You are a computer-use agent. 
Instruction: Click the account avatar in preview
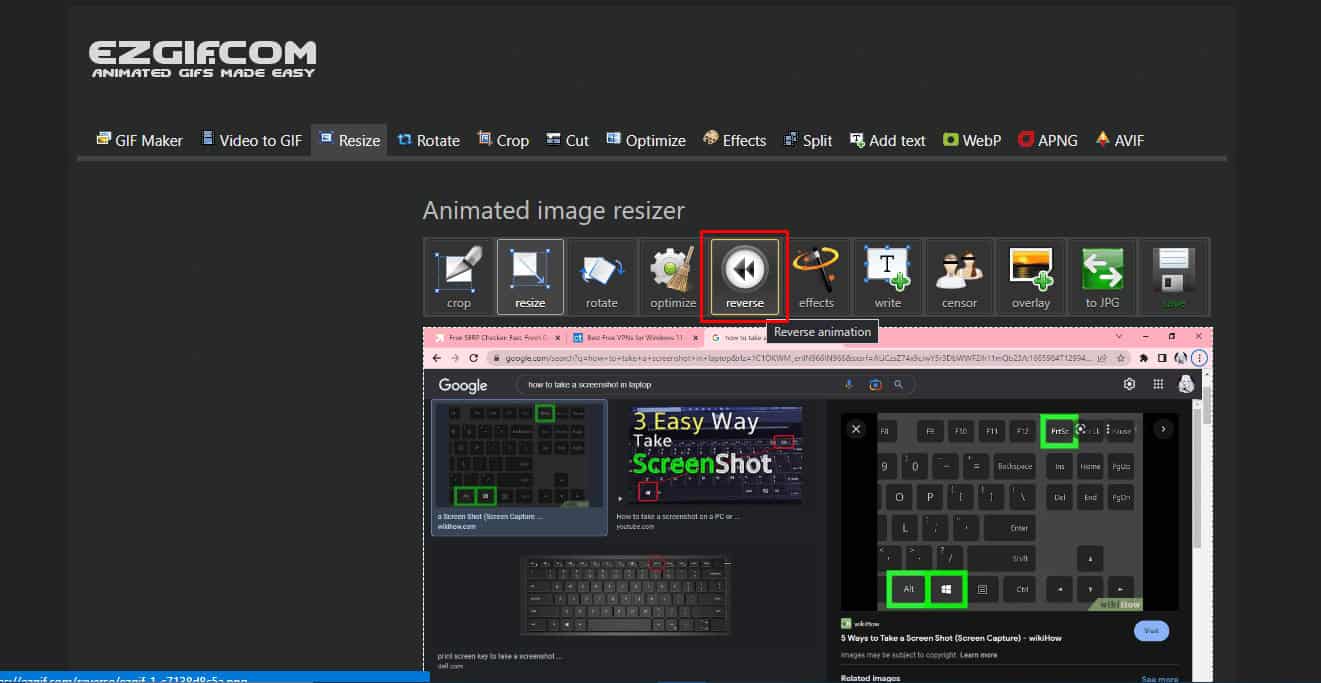(x=1186, y=384)
